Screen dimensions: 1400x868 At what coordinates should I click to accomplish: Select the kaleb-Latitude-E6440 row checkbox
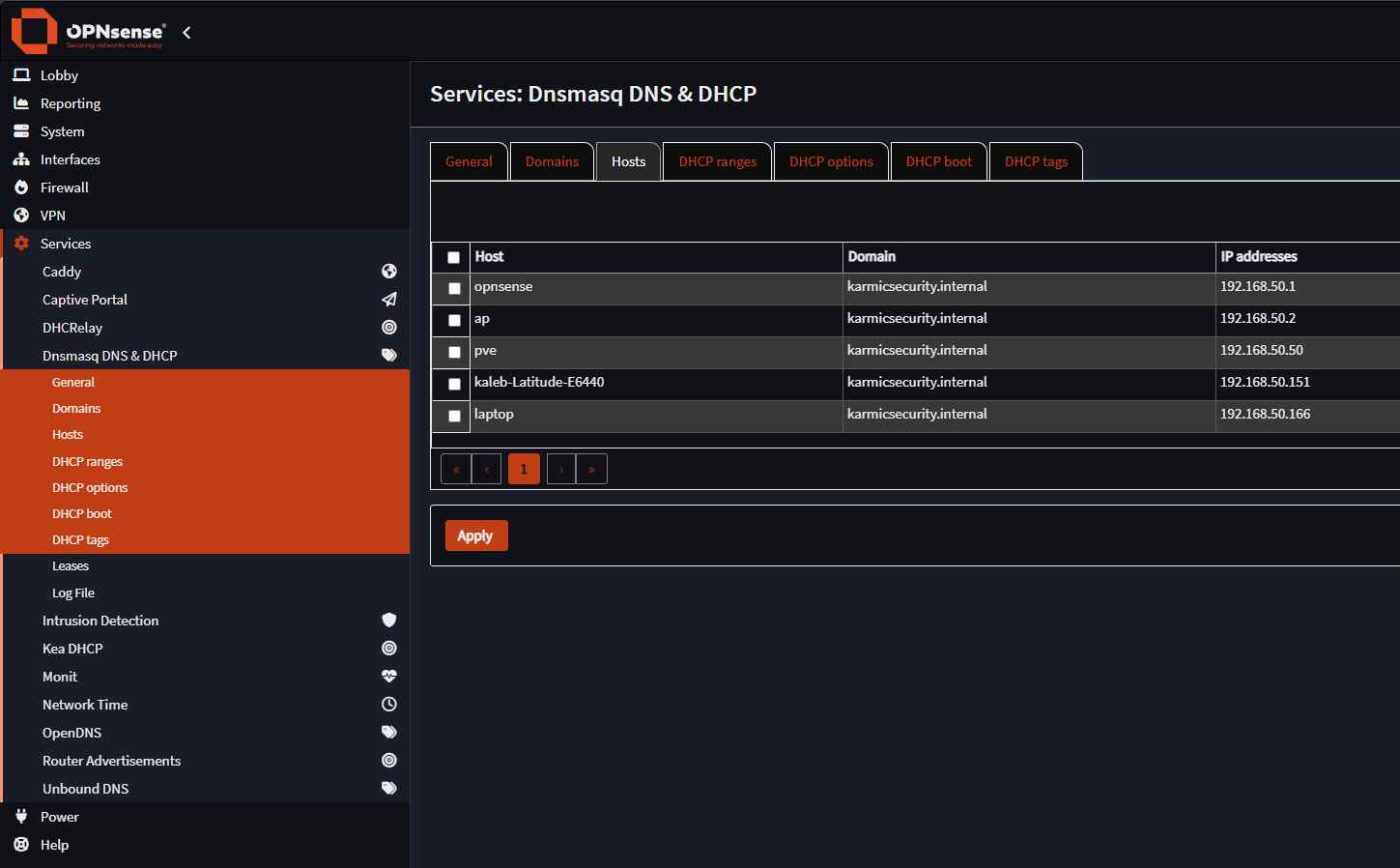coord(454,384)
